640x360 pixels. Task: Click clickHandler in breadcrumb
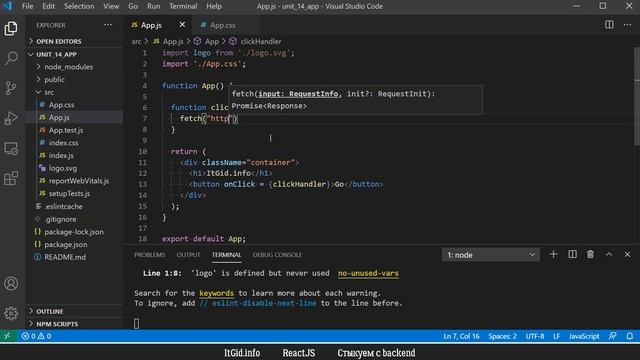point(260,41)
